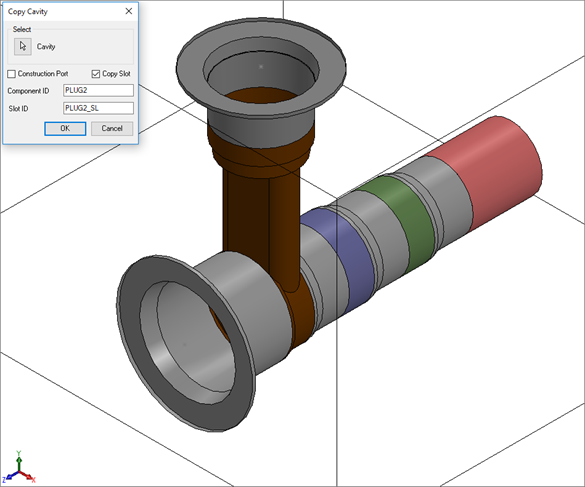The height and width of the screenshot is (487, 585).
Task: Uncheck the Copy Slot checkbox
Action: coord(96,74)
